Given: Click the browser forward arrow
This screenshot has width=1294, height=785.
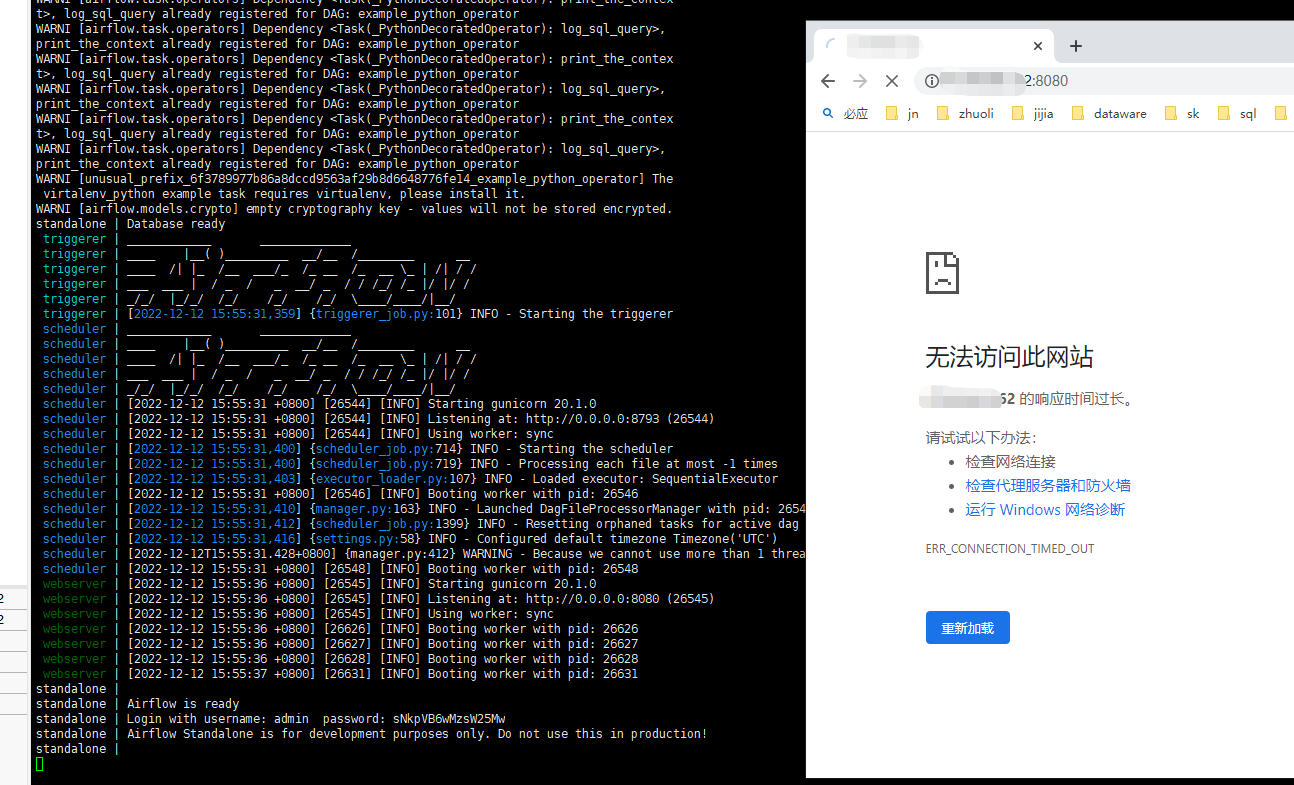Looking at the screenshot, I should click(860, 81).
